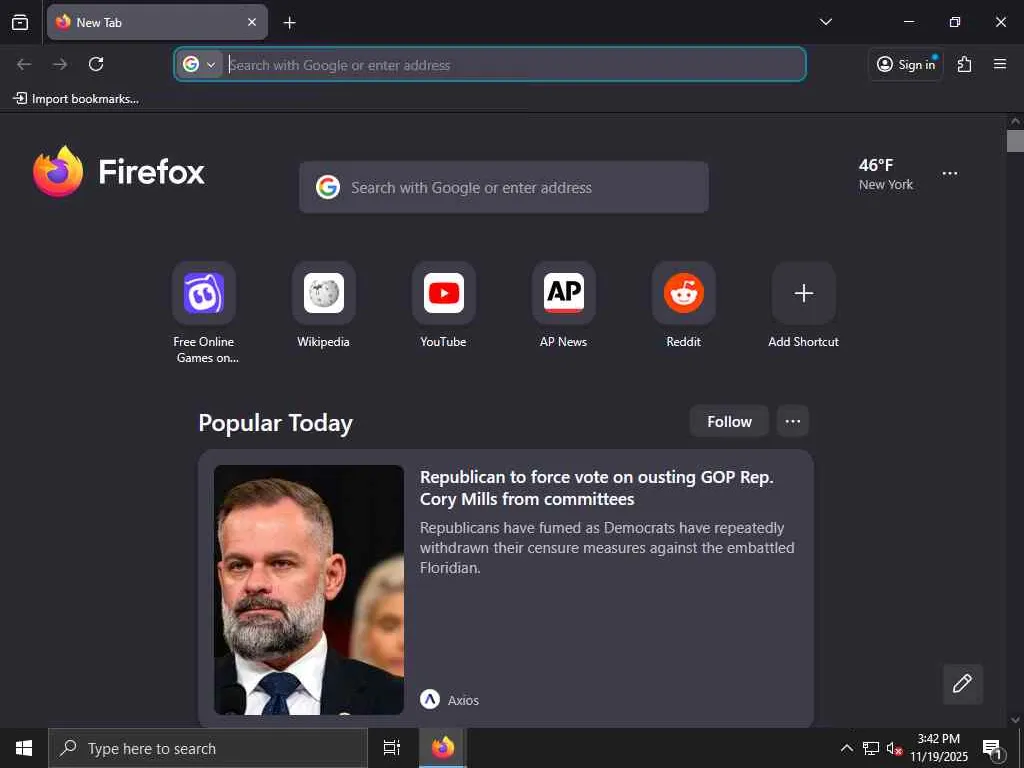Focus the new tab page Google search box
Screen dimensions: 1024x768
tap(504, 187)
